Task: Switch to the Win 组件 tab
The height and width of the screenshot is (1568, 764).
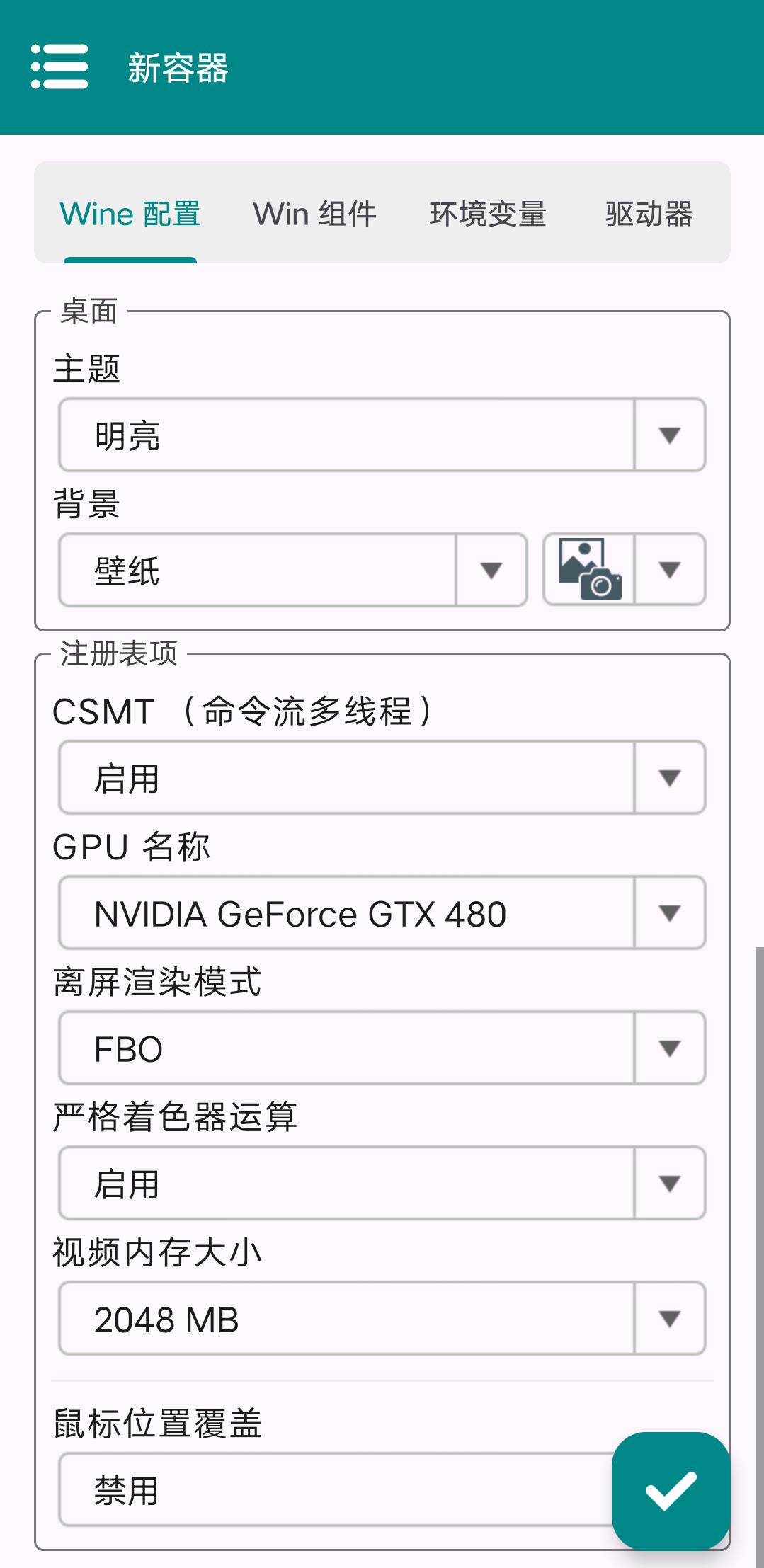Action: 315,214
